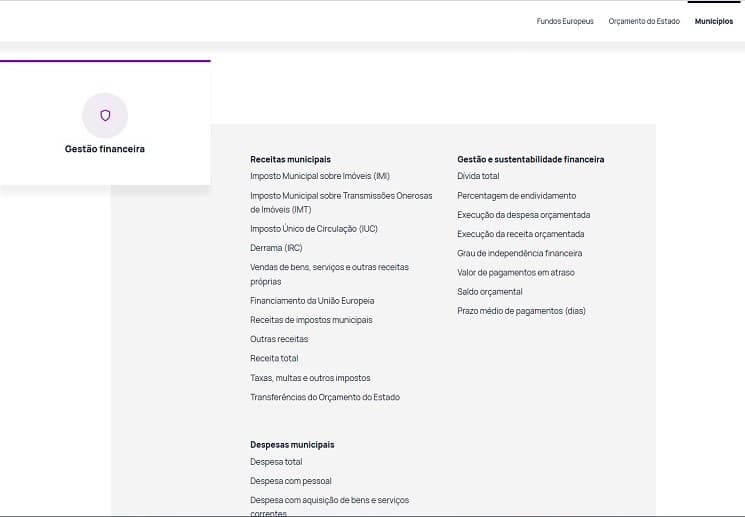This screenshot has width=745, height=517.
Task: Click Gestão e sustentabilidade financeira heading
Action: point(531,160)
